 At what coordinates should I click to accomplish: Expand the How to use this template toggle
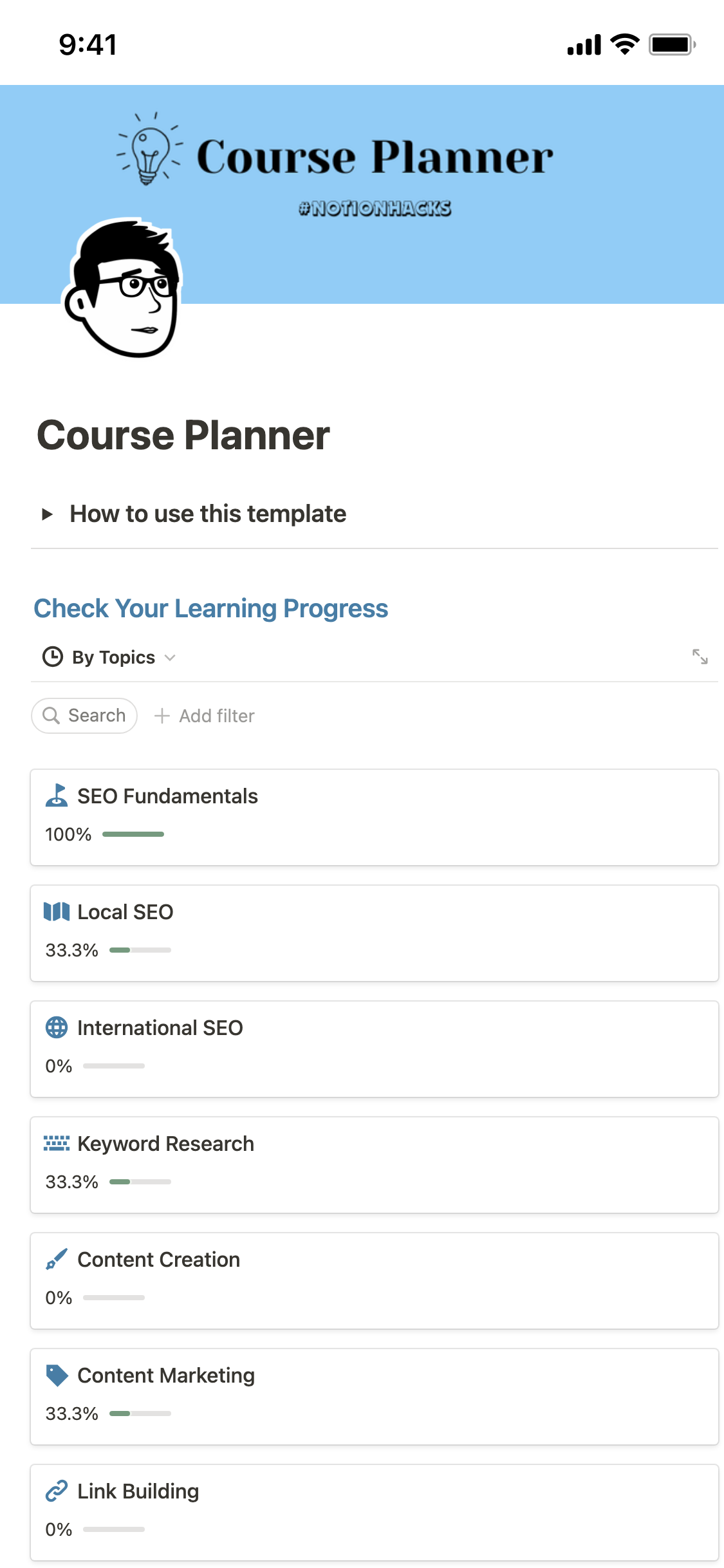coord(47,514)
